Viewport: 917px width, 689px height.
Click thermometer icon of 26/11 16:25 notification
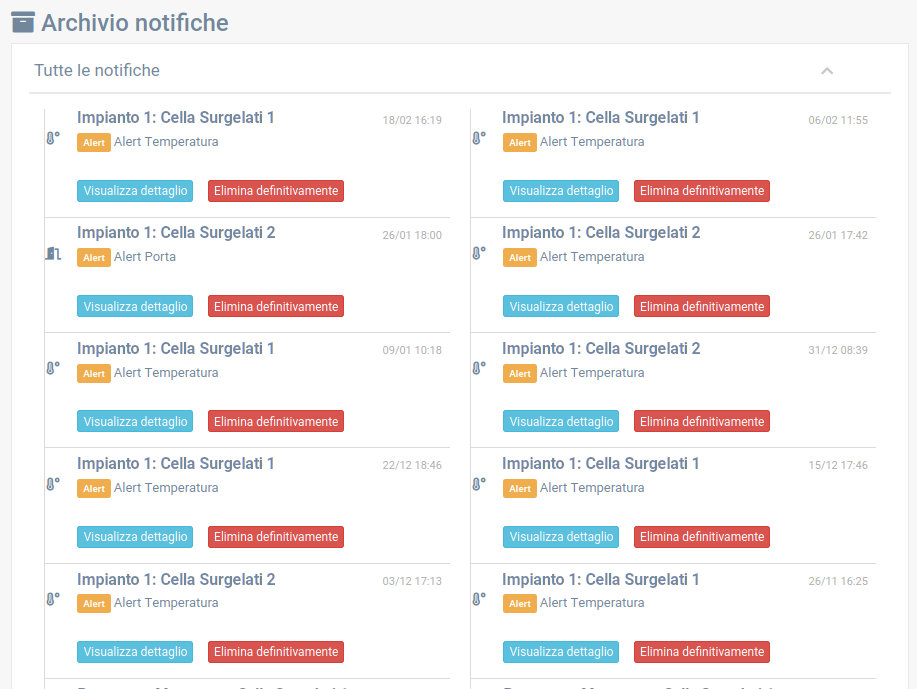coord(478,599)
